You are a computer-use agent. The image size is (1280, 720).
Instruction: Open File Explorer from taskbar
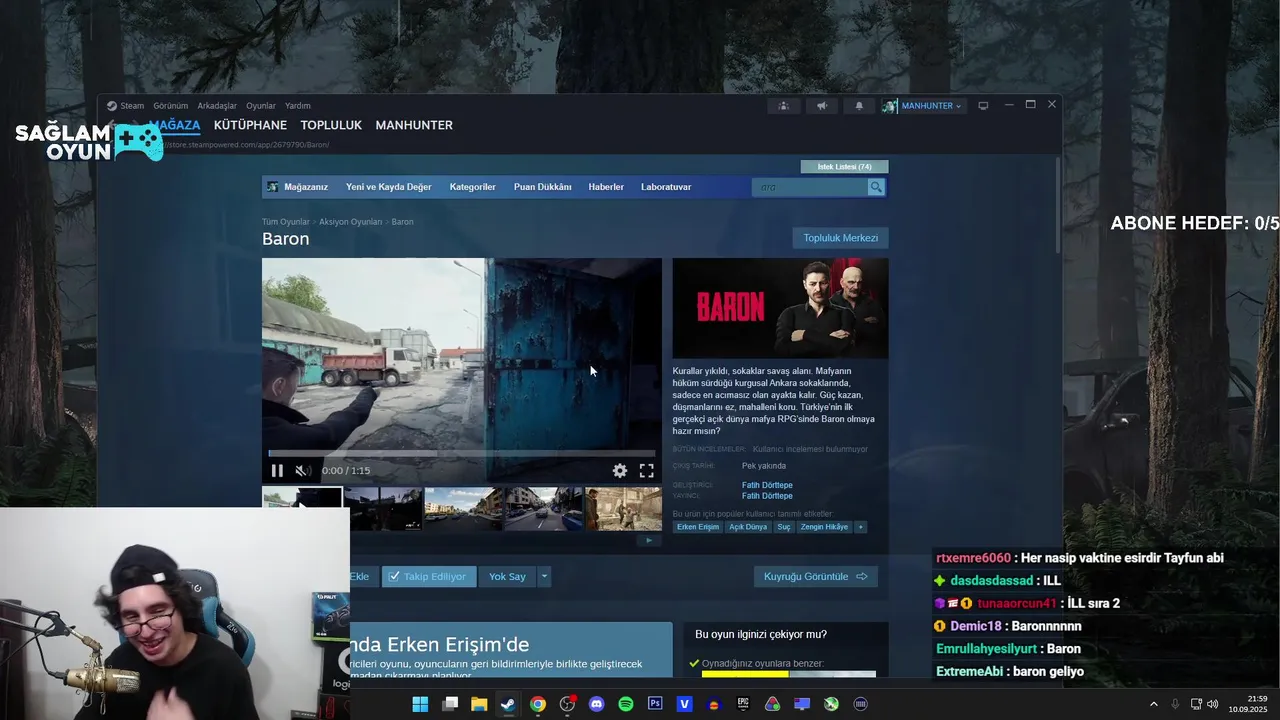click(479, 704)
